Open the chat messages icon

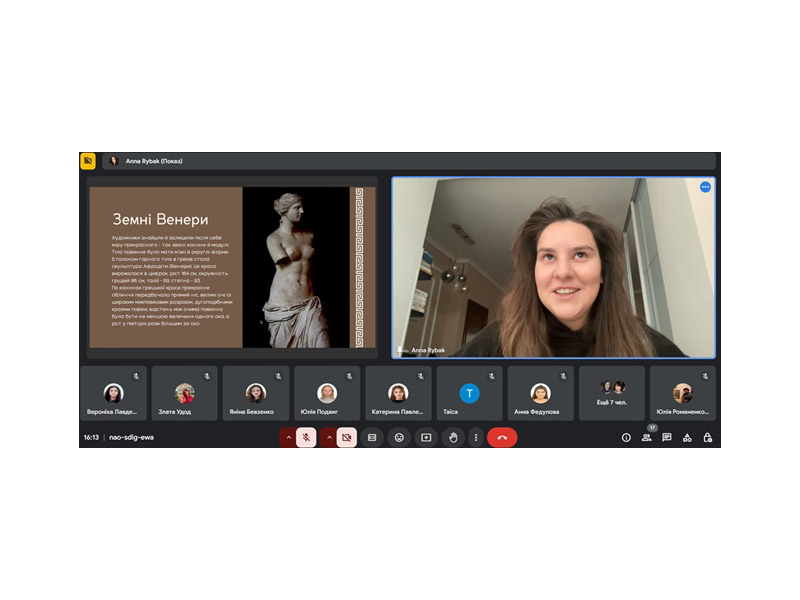tap(667, 437)
